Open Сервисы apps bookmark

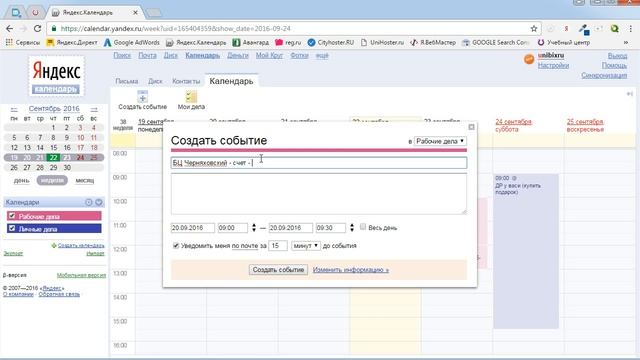[x=23, y=42]
